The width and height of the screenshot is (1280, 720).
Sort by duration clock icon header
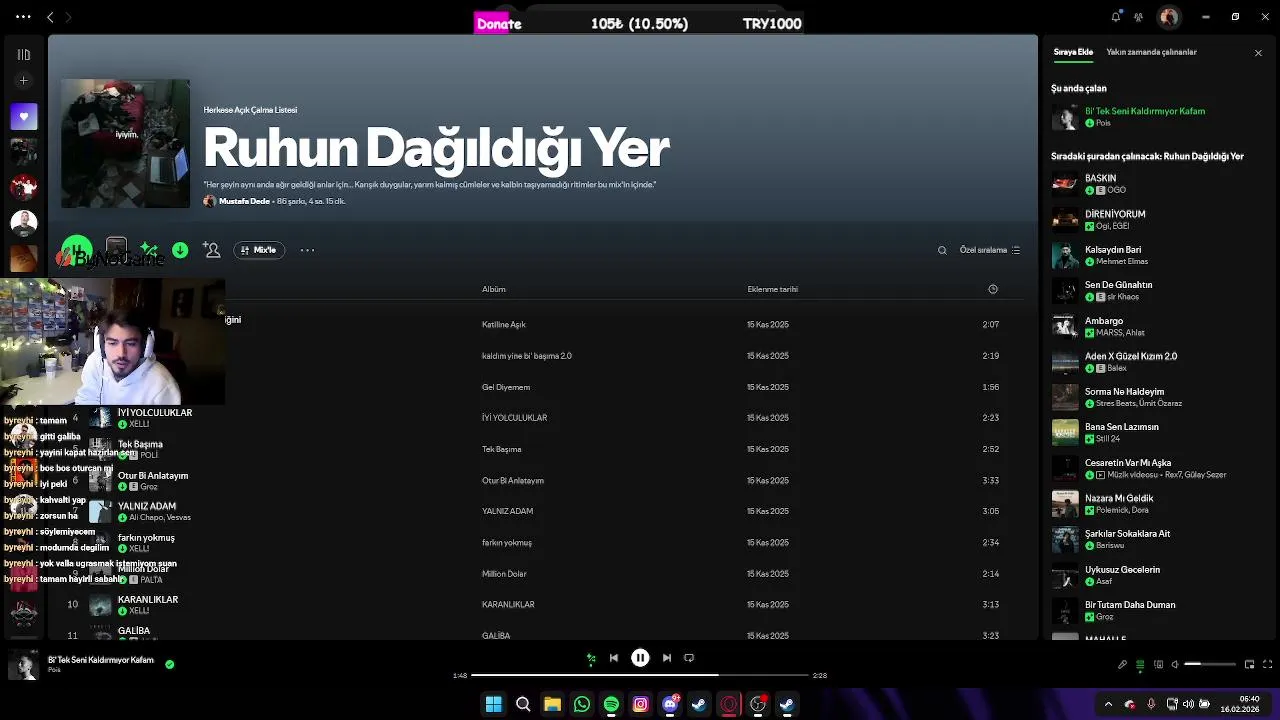click(993, 289)
